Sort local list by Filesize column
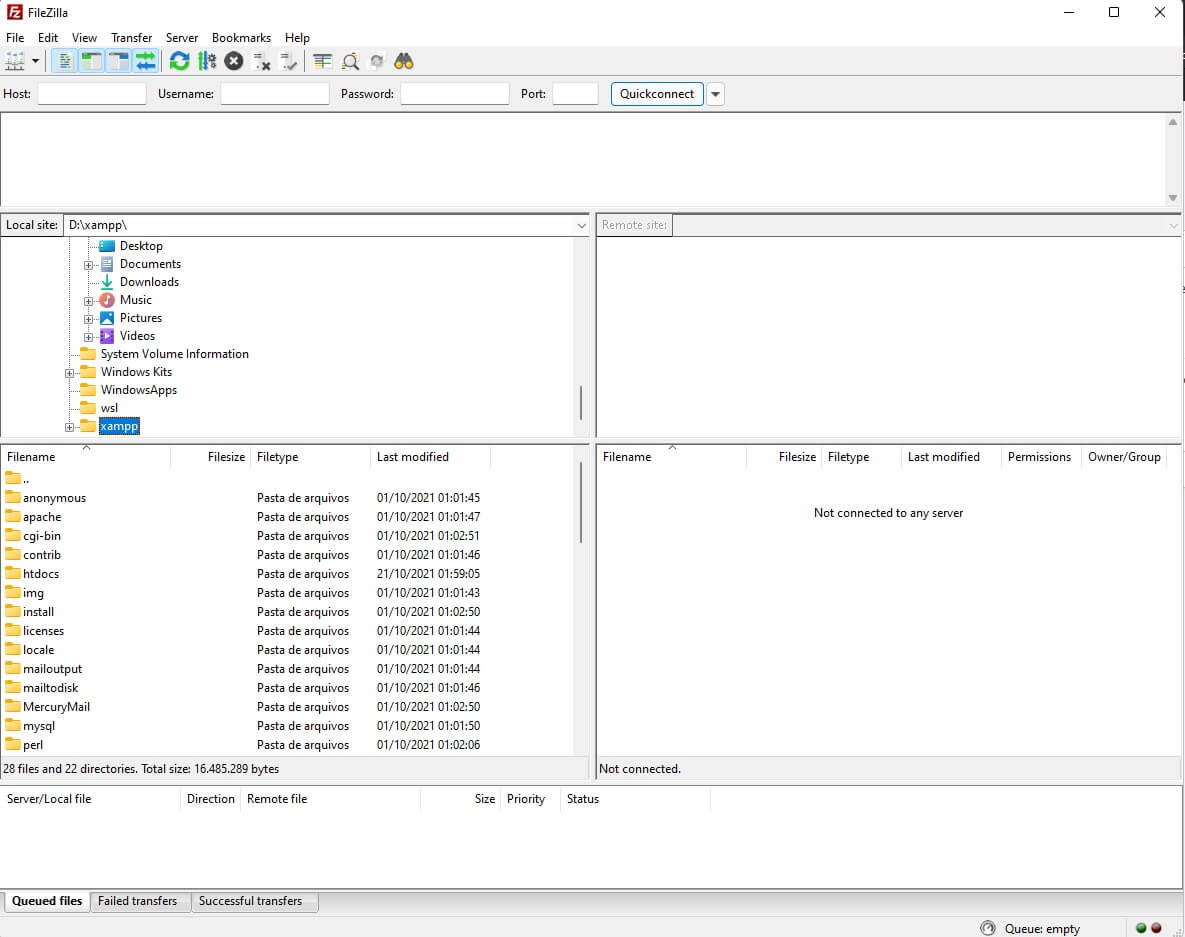The image size is (1185, 937). (211, 457)
